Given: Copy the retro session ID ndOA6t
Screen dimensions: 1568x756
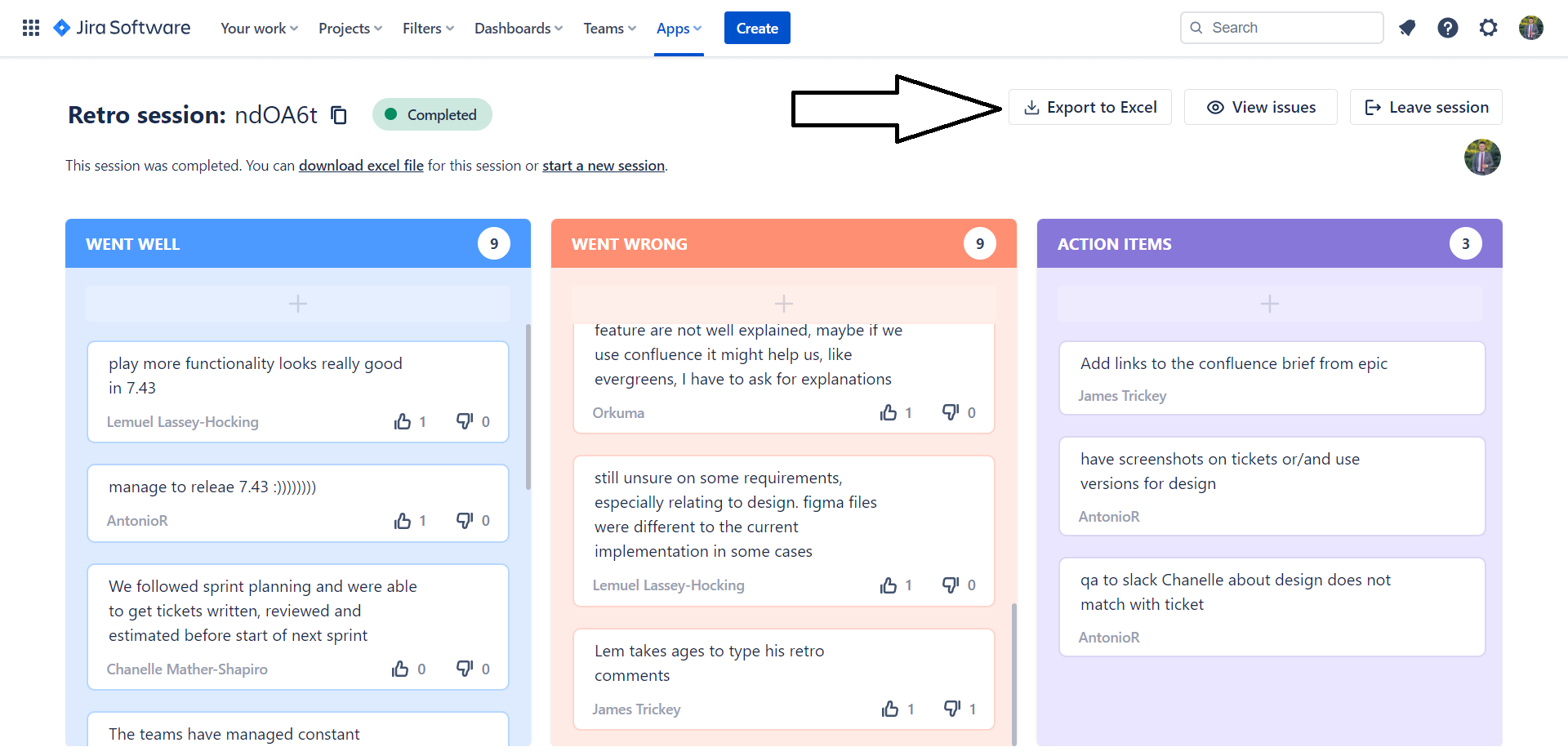Looking at the screenshot, I should pyautogui.click(x=339, y=115).
